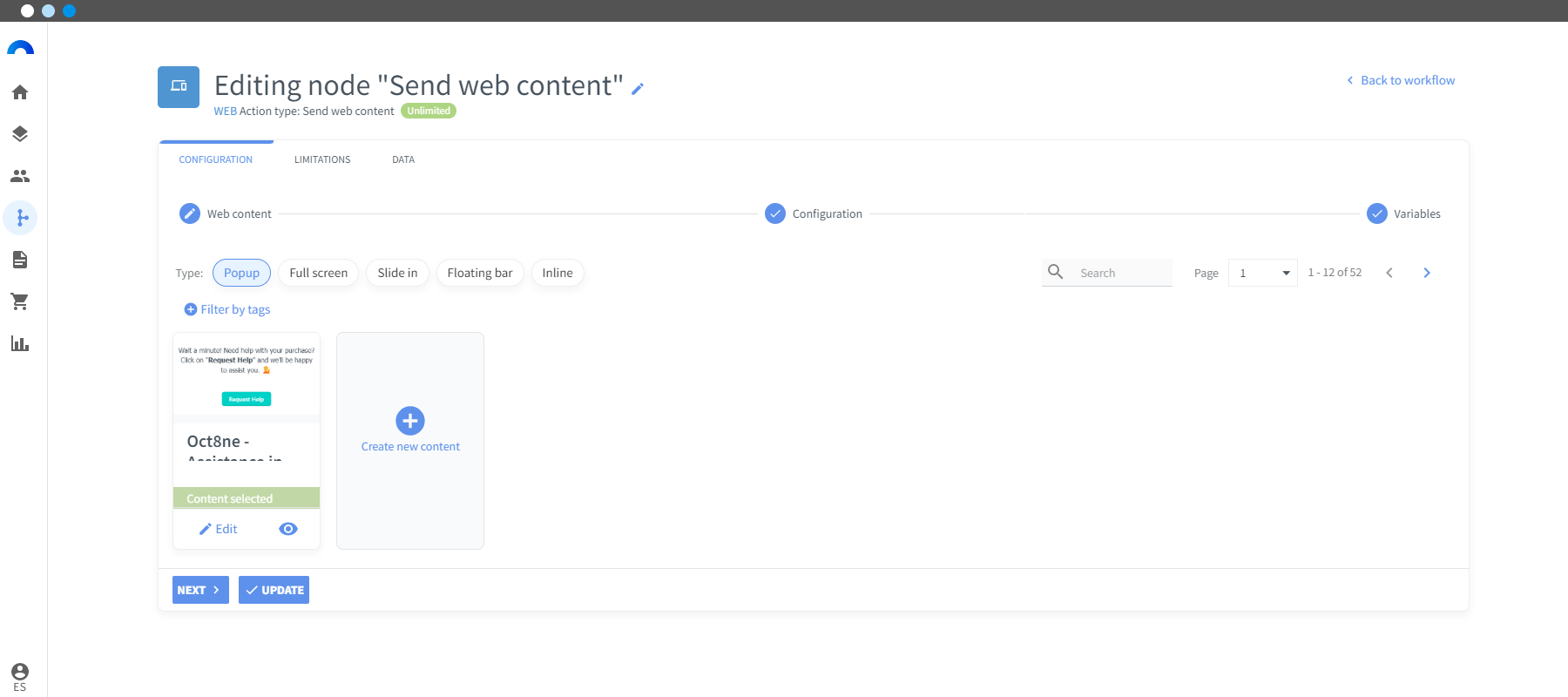This screenshot has width=1568, height=697.
Task: Click the app logo at top of sidebar
Action: pos(20,48)
